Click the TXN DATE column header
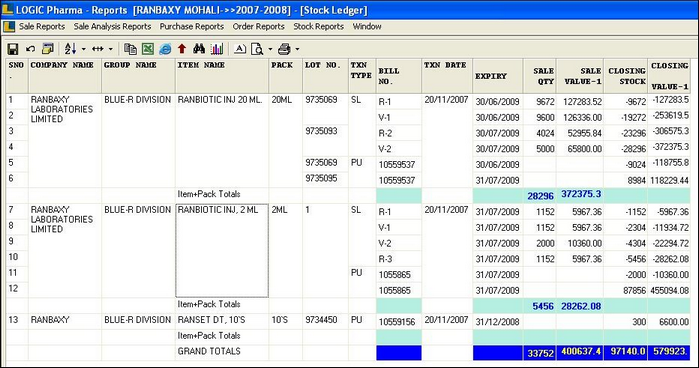699x368 pixels. [x=447, y=75]
